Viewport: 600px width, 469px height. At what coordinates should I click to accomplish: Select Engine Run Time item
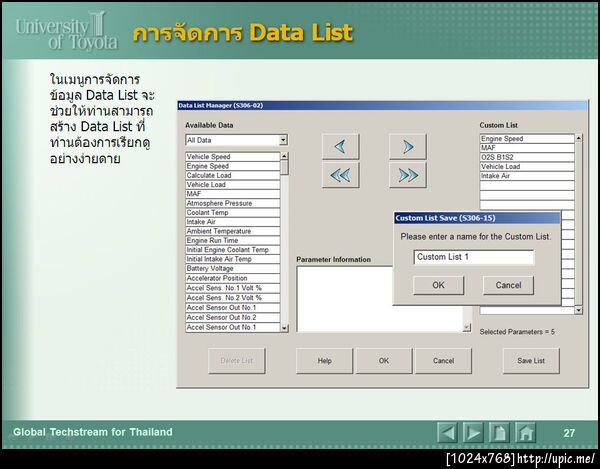233,240
